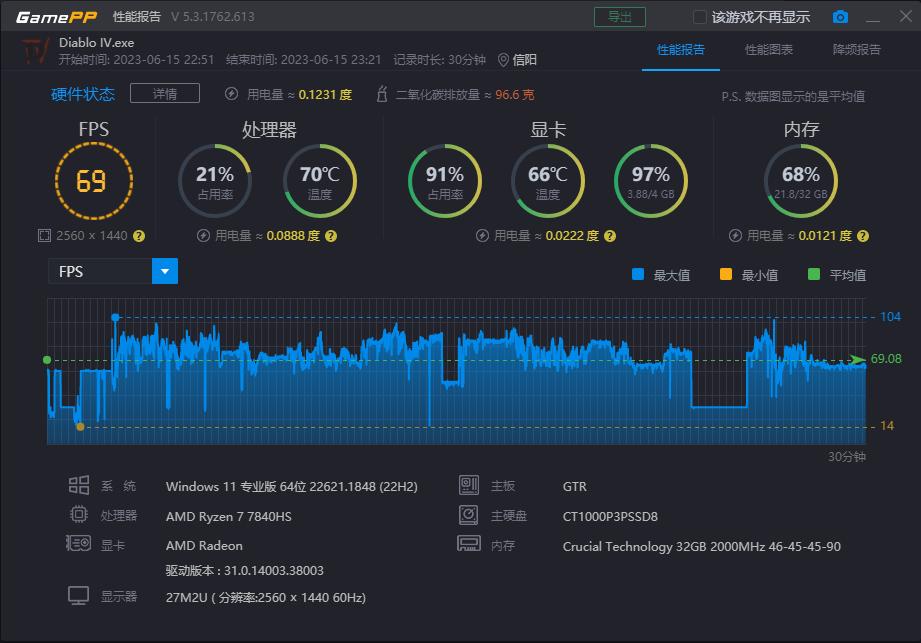Click help icon next to 2560 x 1440
This screenshot has width=921, height=643.
tap(139, 236)
